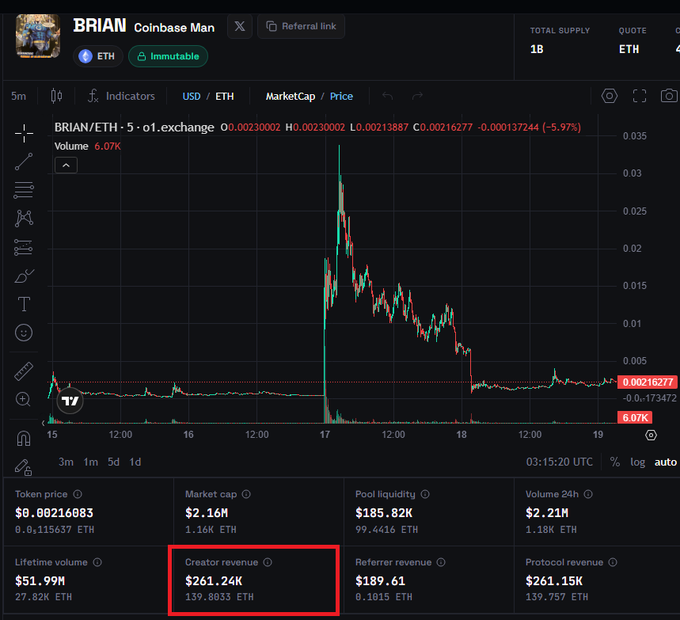Screen dimensions: 680x620
Task: Click the $261.24K creator revenue value
Action: pyautogui.click(x=214, y=581)
